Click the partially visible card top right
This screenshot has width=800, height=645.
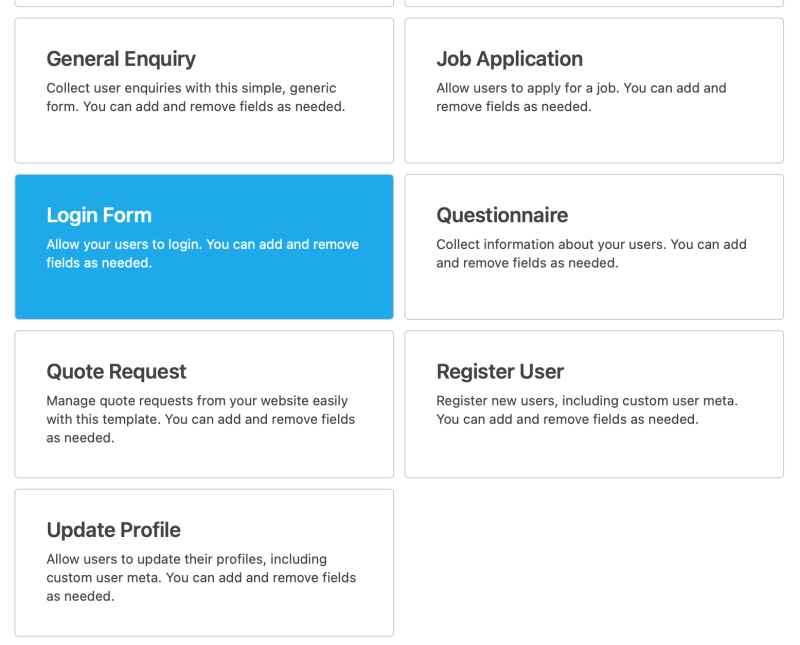coord(594,3)
